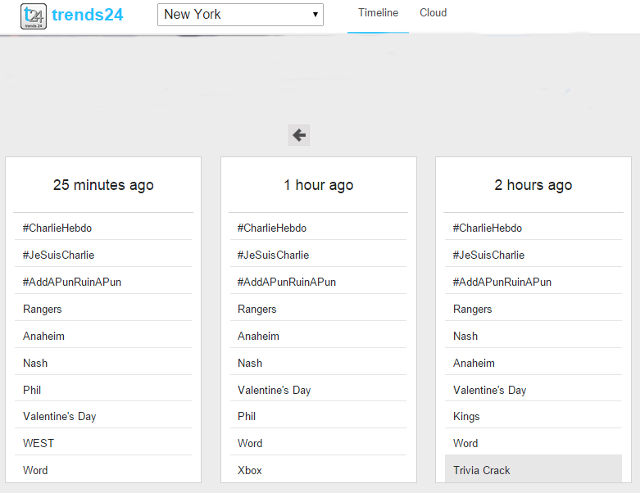This screenshot has height=493, width=640.
Task: Click the 1 hour ago heading
Action: (x=318, y=185)
